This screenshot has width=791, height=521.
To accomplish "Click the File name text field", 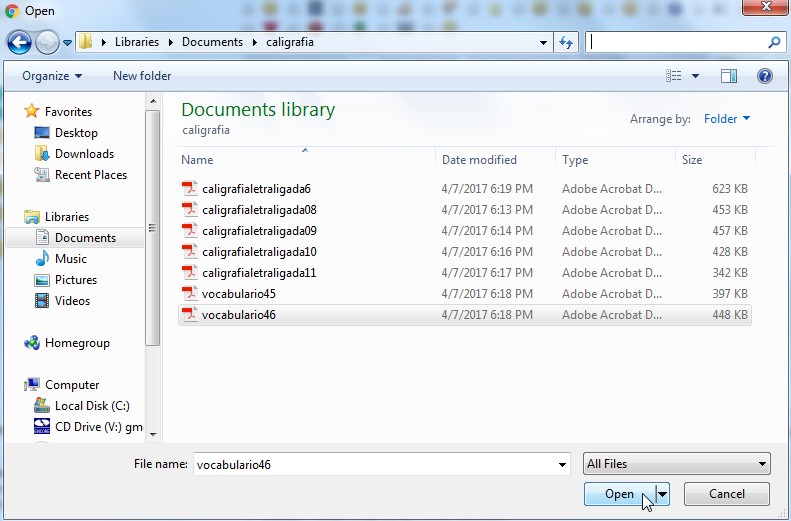I will point(375,464).
